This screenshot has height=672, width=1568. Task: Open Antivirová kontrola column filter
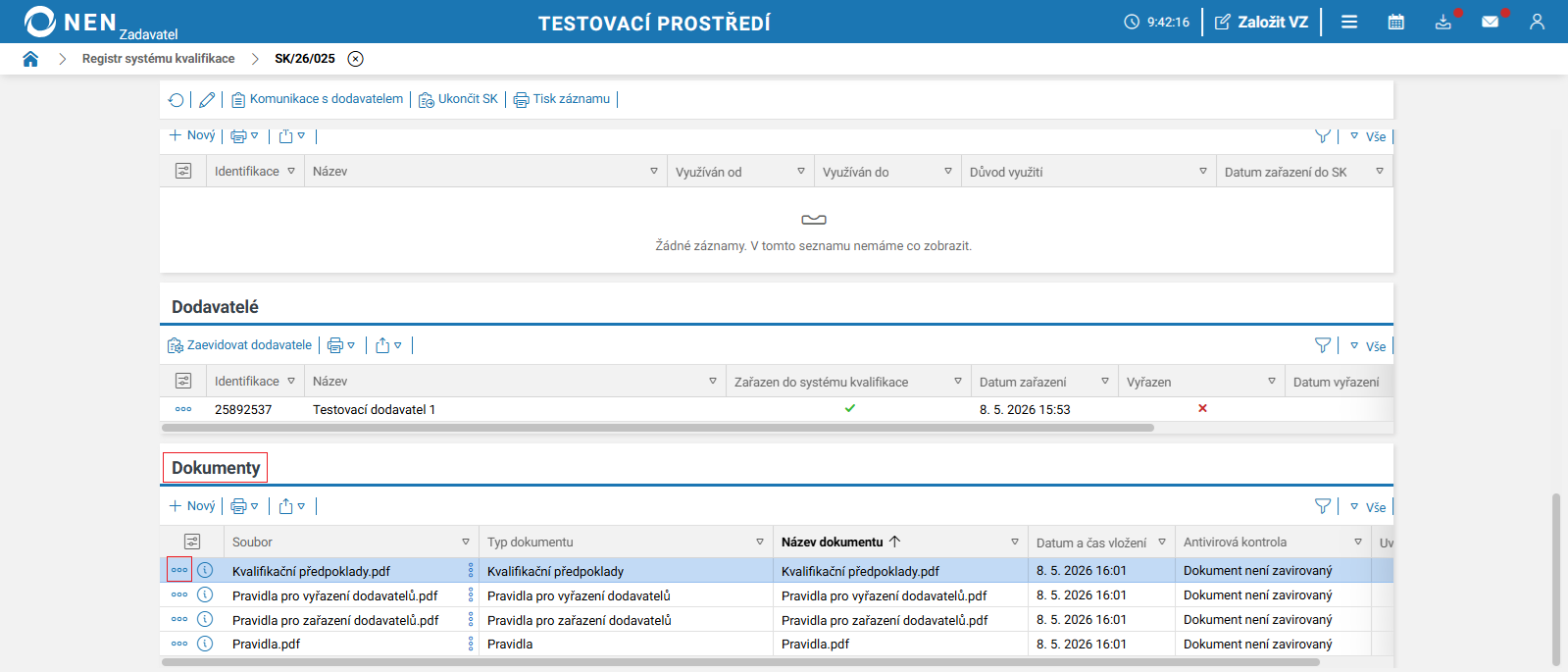[1358, 542]
